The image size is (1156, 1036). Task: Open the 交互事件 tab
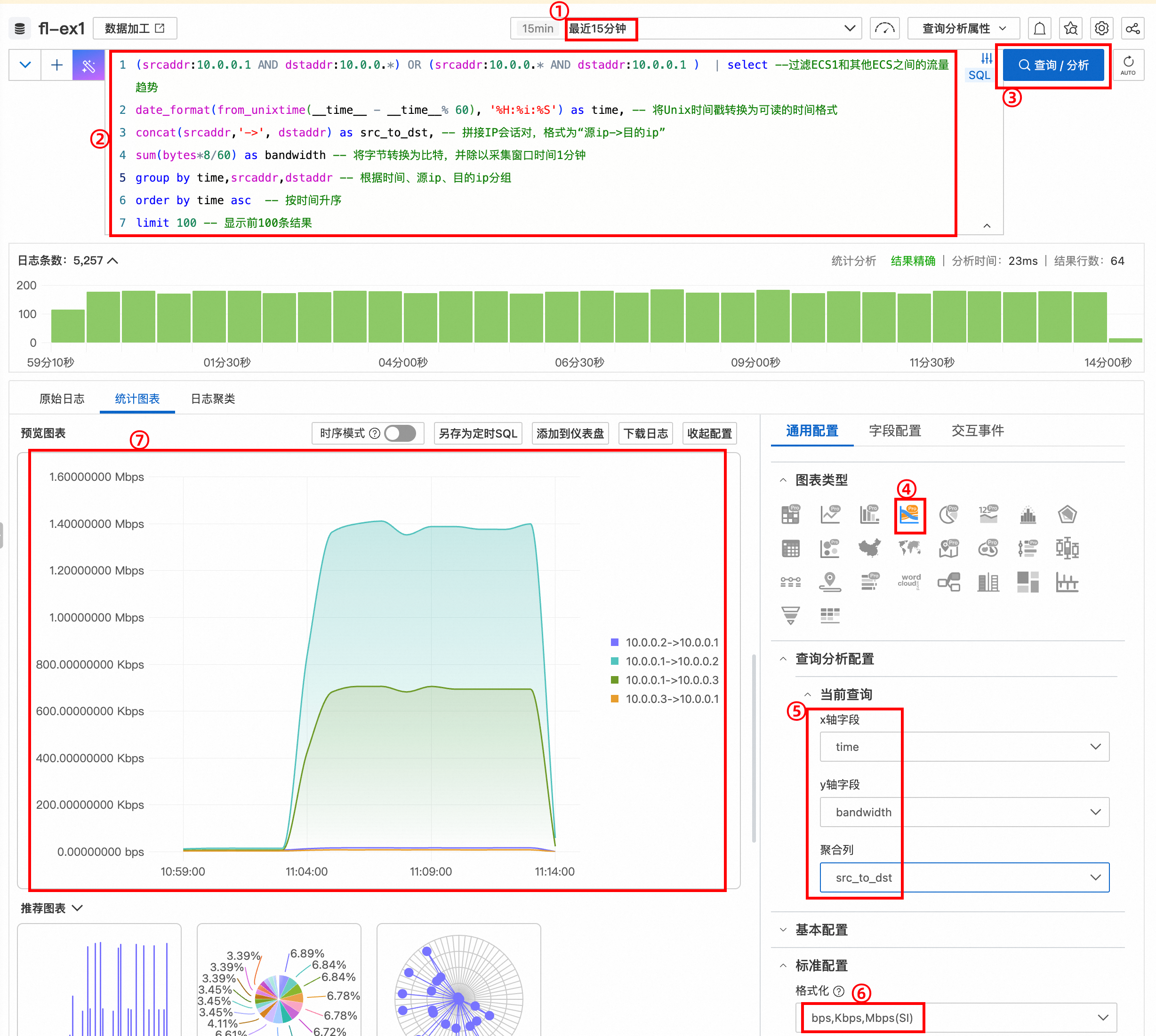tap(978, 431)
